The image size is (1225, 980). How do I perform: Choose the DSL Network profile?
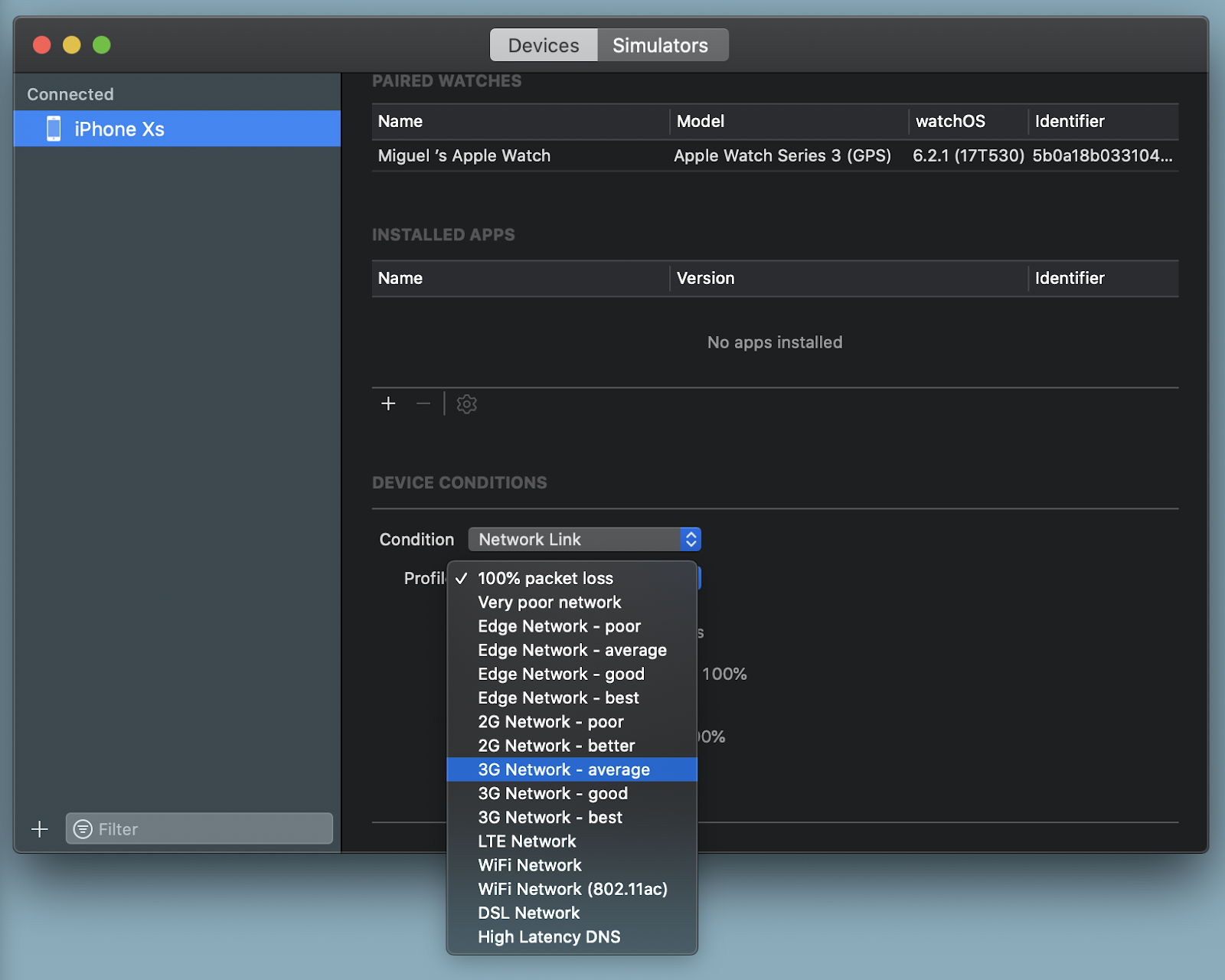coord(528,913)
